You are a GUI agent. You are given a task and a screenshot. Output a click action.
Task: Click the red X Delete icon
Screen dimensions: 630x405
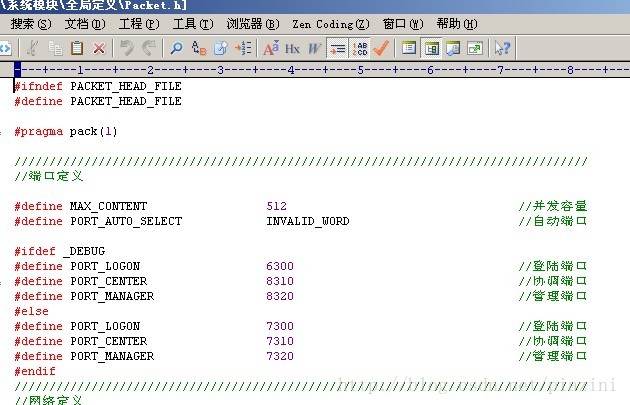click(x=99, y=48)
